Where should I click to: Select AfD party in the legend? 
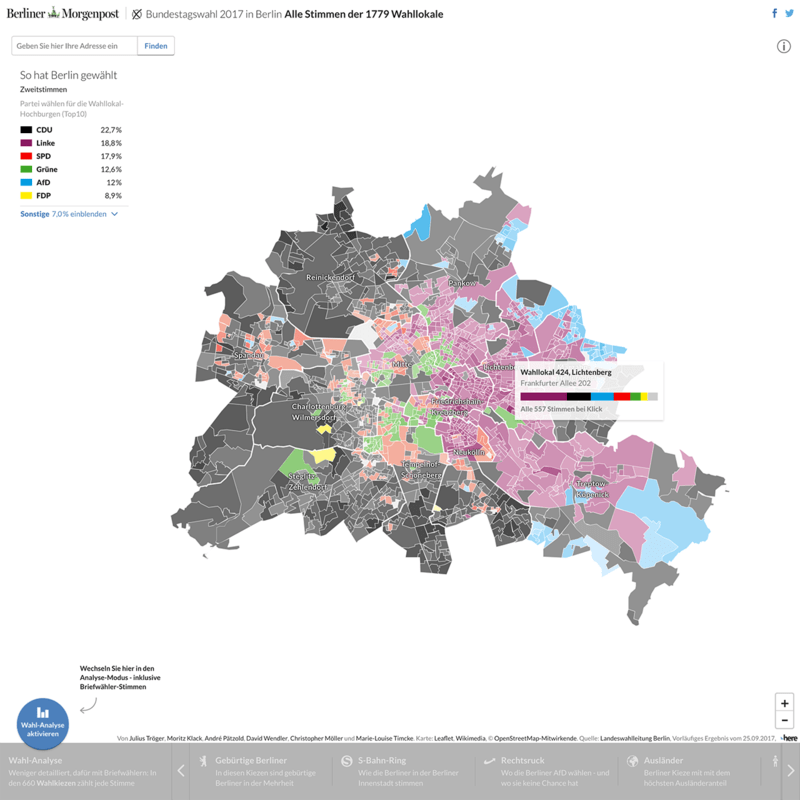[44, 182]
